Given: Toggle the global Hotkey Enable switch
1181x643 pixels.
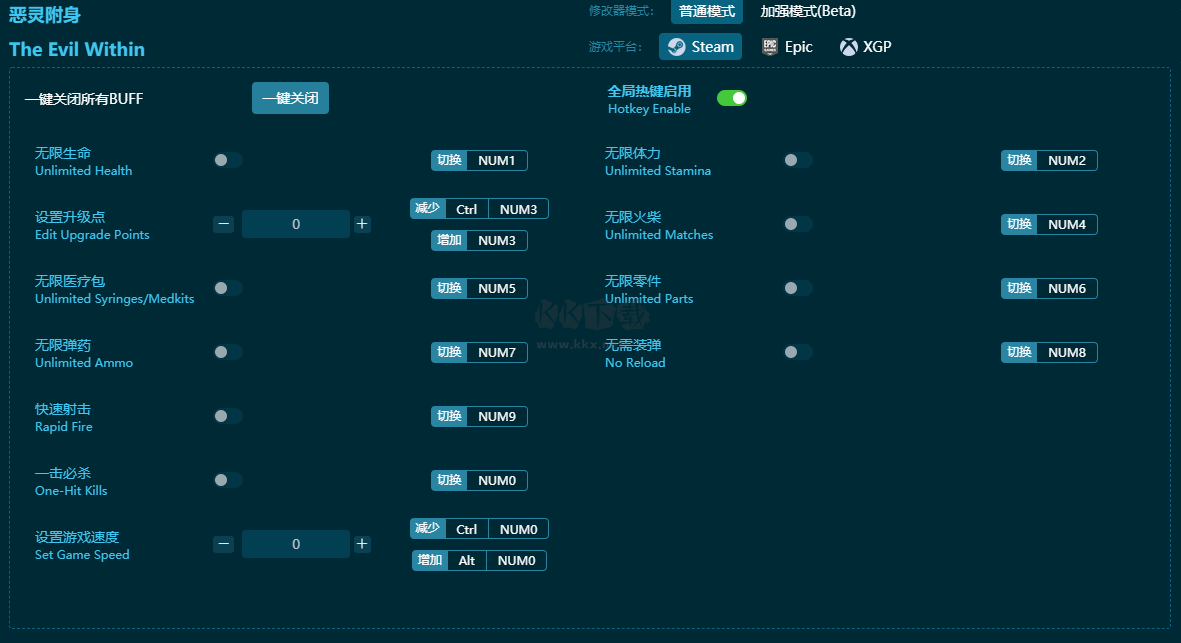Looking at the screenshot, I should (x=731, y=98).
